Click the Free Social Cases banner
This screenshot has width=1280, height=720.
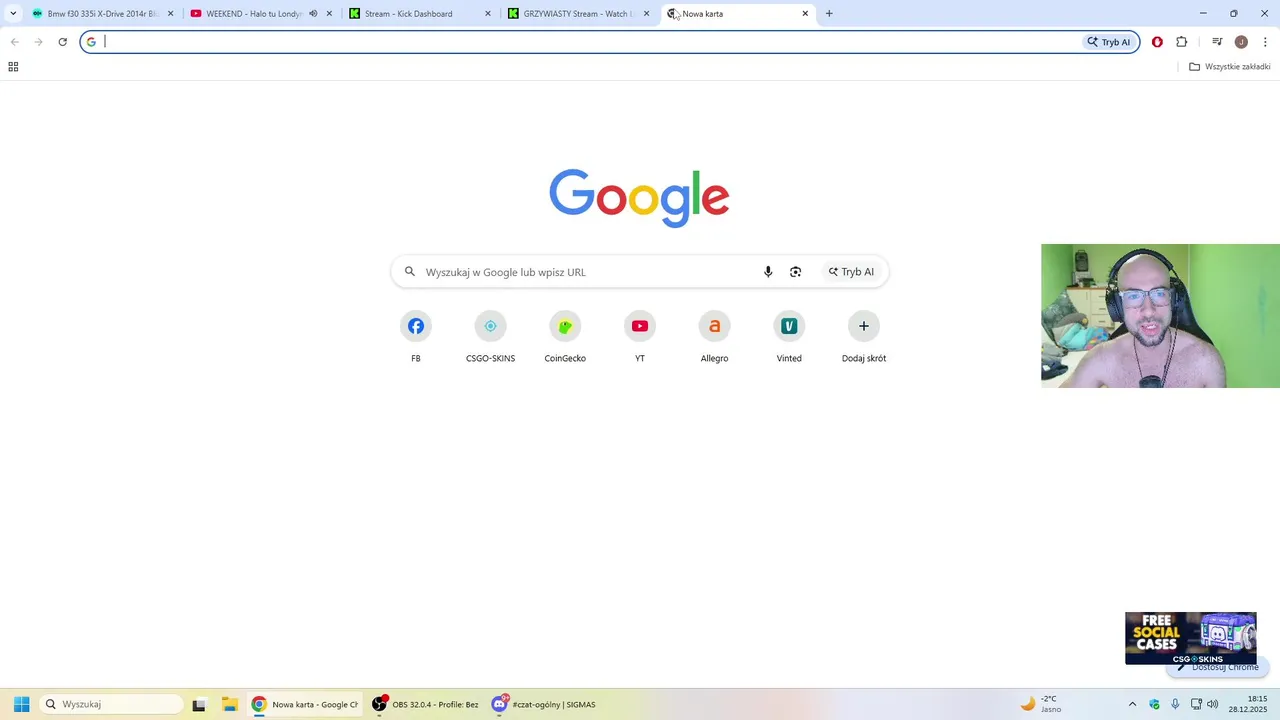1190,638
